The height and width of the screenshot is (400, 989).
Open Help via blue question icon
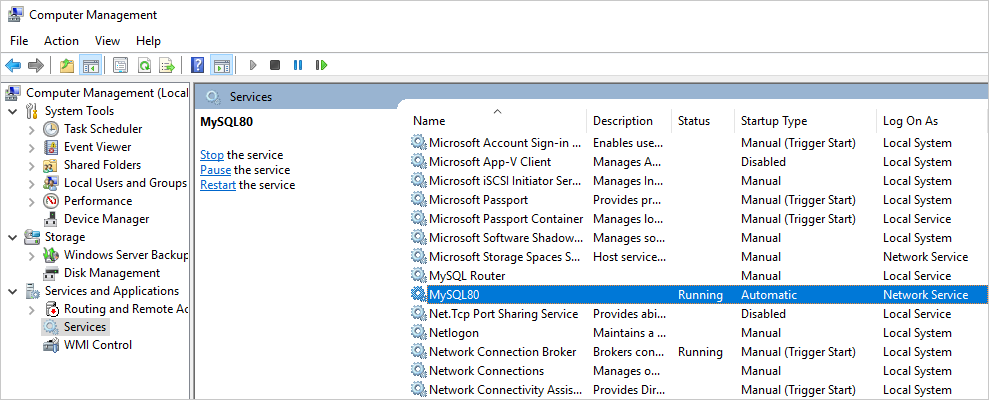click(197, 65)
